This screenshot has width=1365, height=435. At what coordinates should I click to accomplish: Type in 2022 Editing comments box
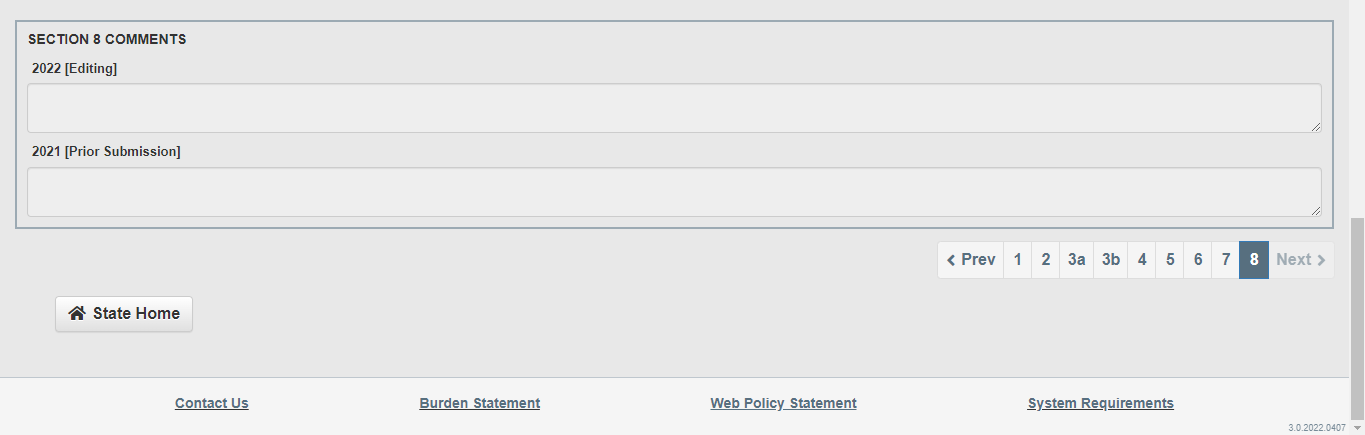click(x=673, y=108)
